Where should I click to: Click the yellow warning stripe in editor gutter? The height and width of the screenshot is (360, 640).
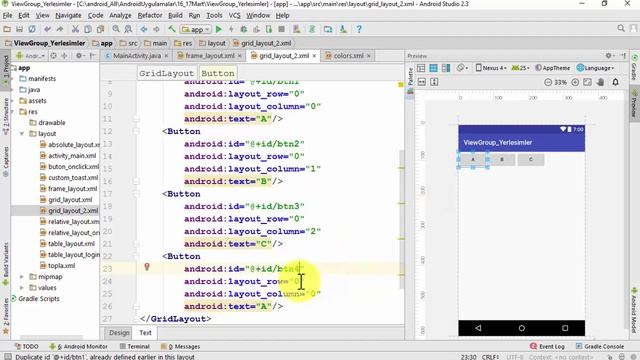[x=401, y=84]
